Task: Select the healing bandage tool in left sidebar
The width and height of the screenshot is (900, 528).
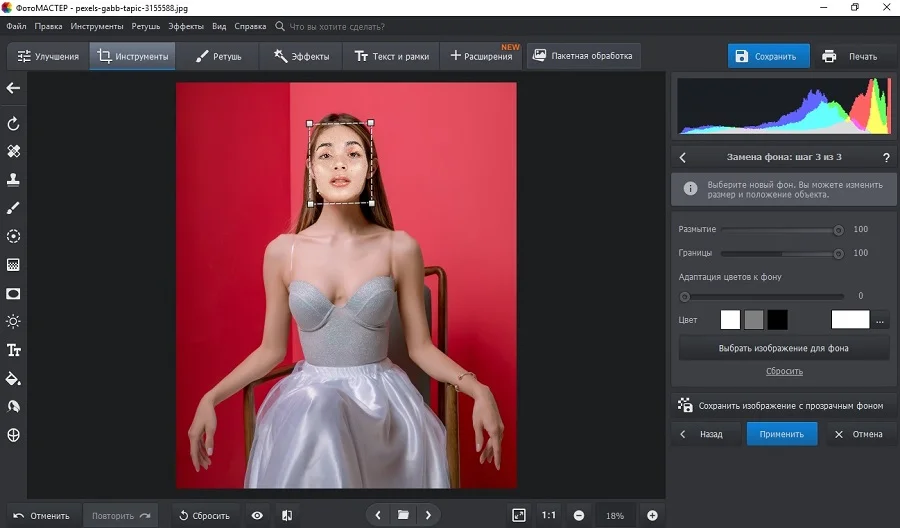Action: [13, 151]
